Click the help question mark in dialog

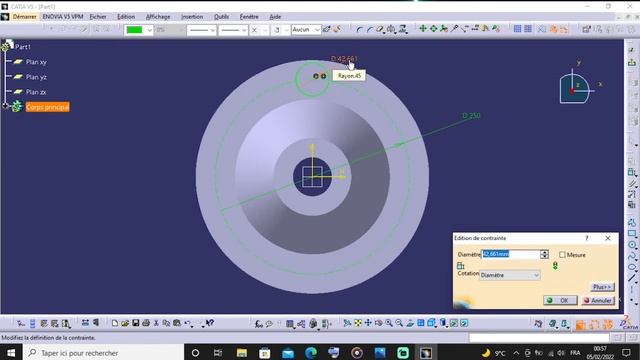click(x=587, y=238)
